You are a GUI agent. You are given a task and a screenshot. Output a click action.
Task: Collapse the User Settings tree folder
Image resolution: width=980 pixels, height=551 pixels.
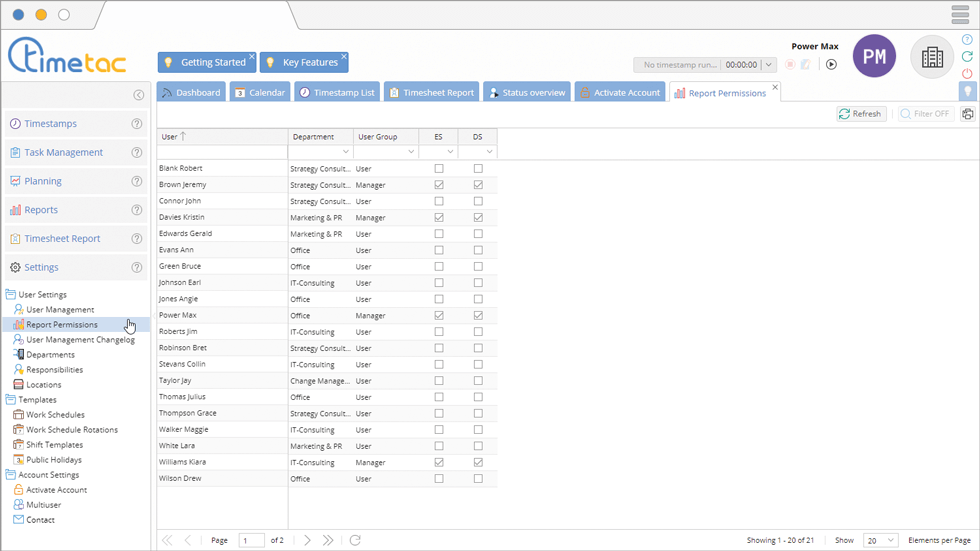pyautogui.click(x=11, y=294)
